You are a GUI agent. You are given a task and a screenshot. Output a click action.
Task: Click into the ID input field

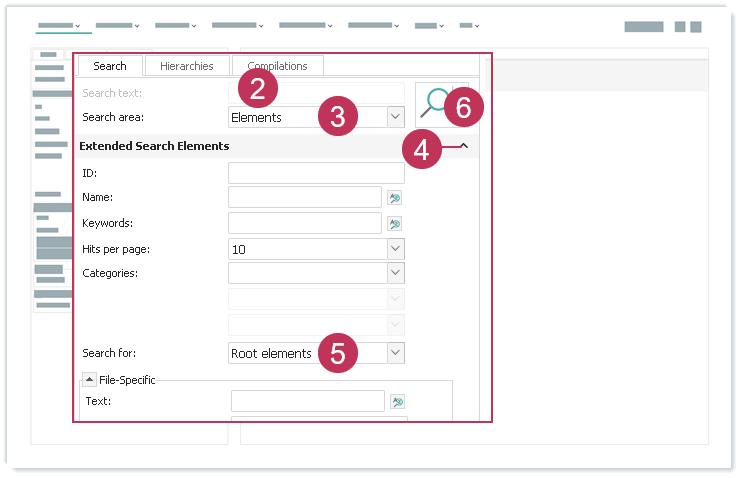(315, 173)
